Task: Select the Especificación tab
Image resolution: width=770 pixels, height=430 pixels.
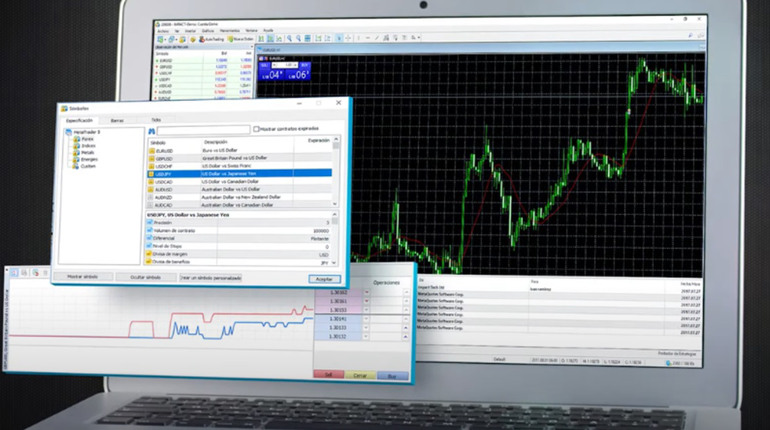Action: (79, 121)
